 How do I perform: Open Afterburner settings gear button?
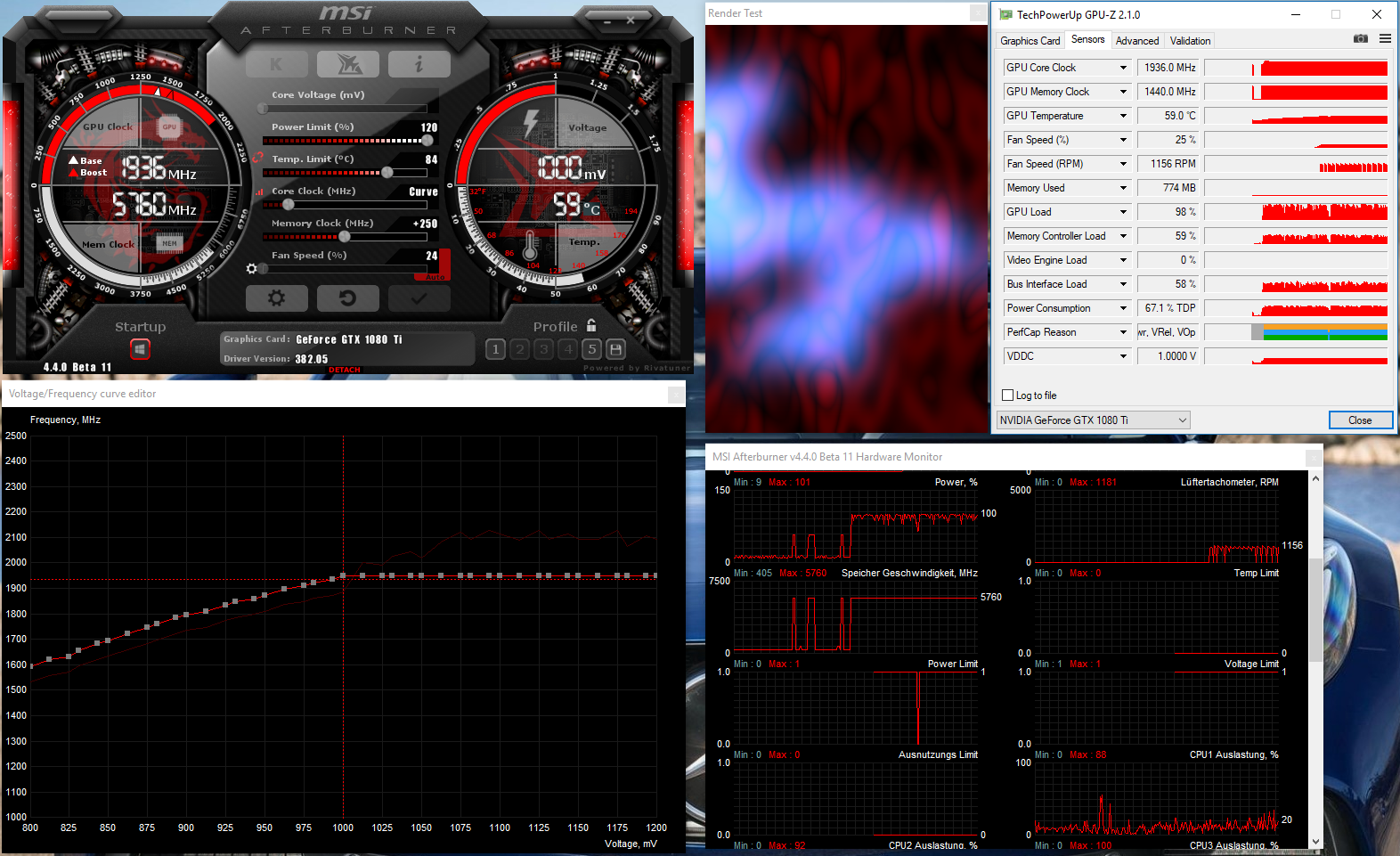276,298
